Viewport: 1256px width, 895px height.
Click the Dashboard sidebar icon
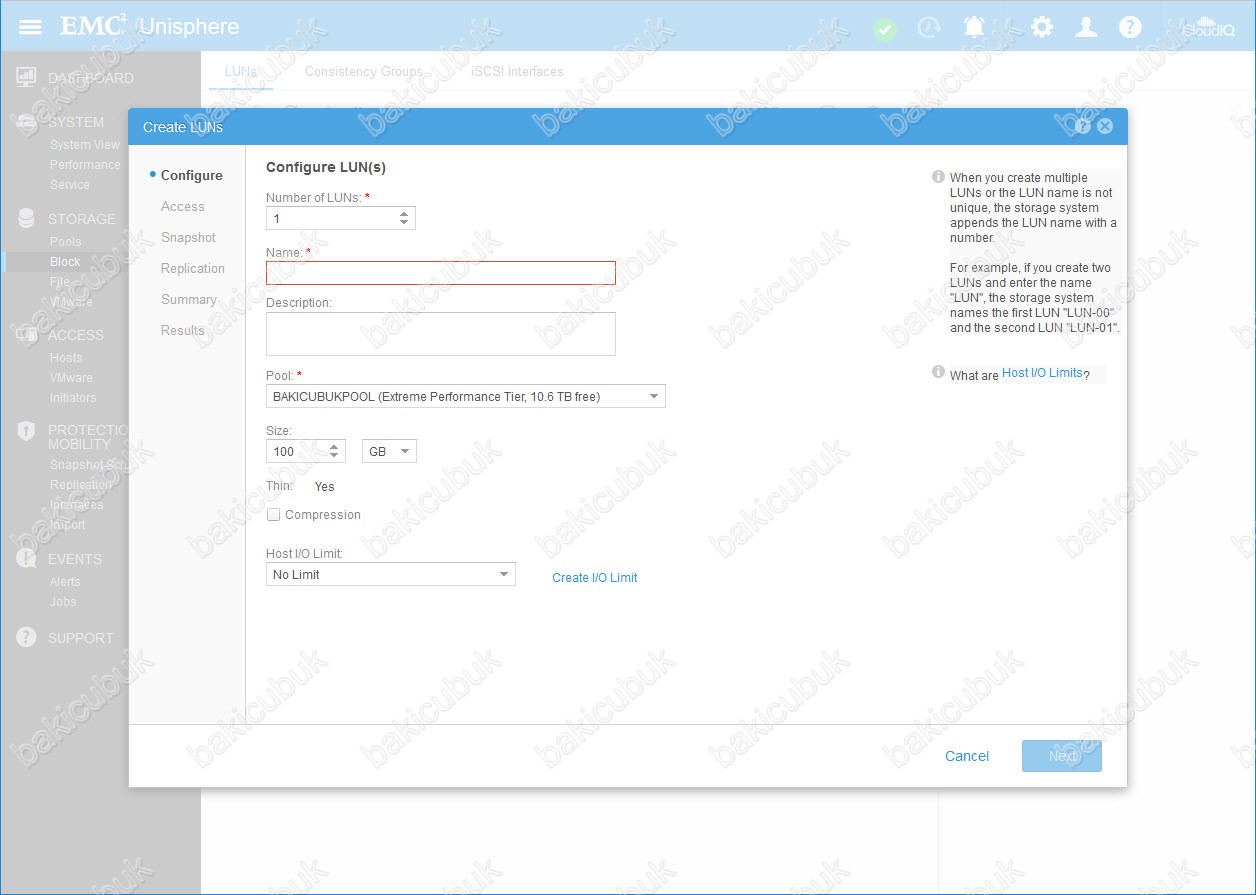(x=27, y=78)
